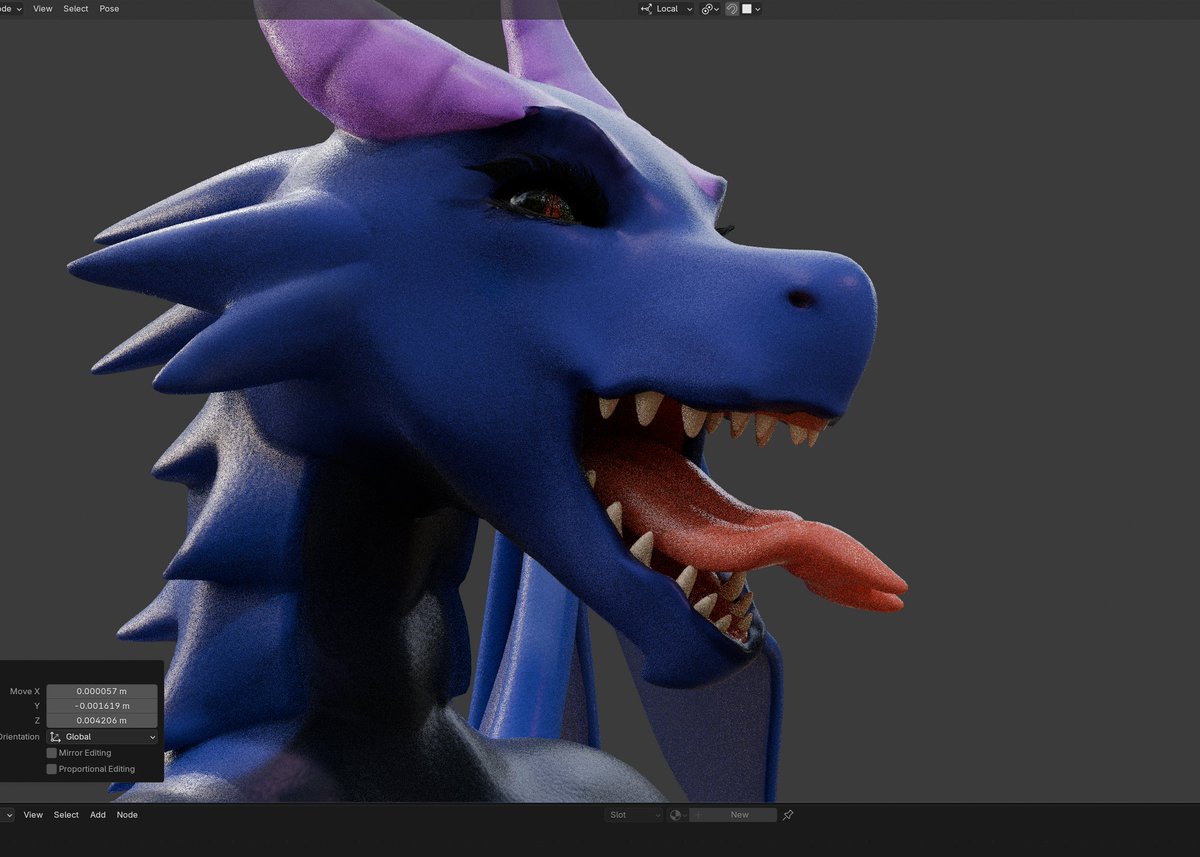1200x857 pixels.
Task: Open the View menu in viewport header
Action: click(x=43, y=8)
